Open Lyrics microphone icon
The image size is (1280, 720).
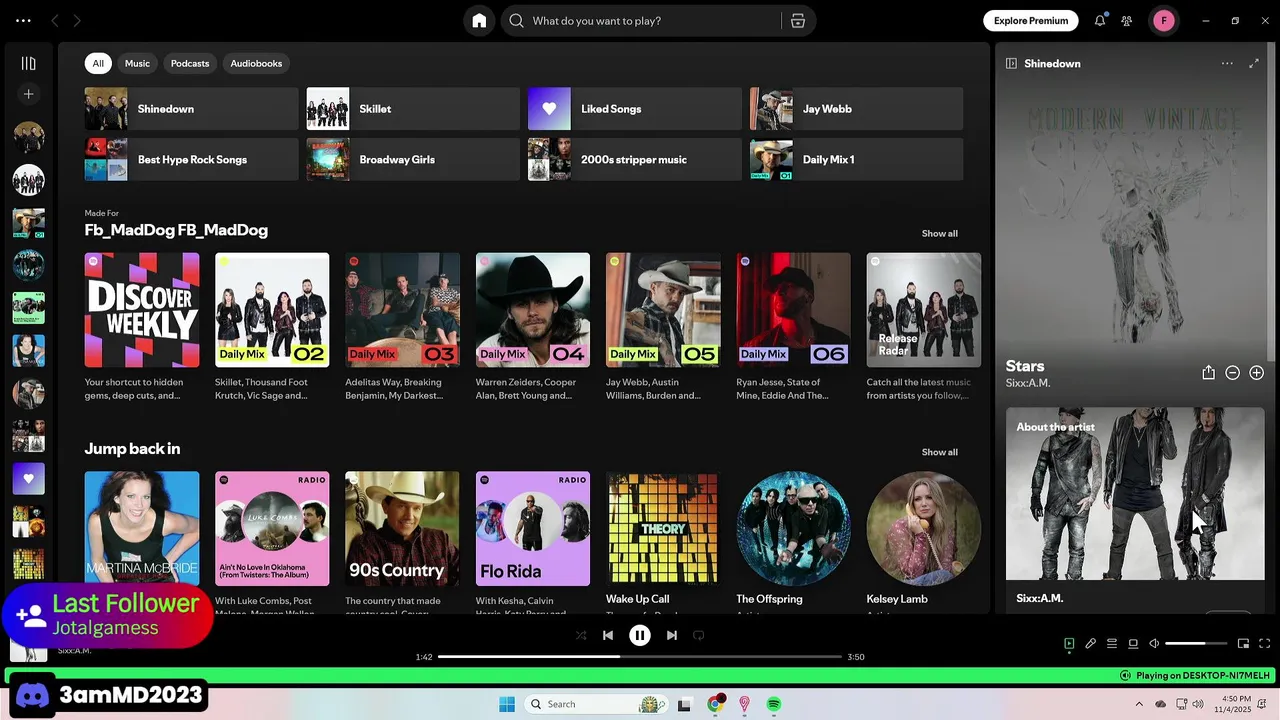pyautogui.click(x=1091, y=644)
